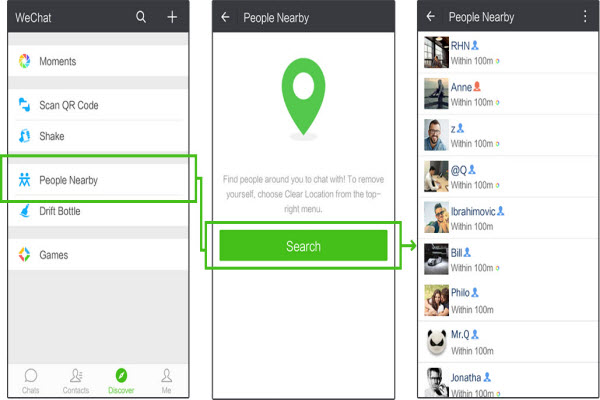The width and height of the screenshot is (600, 400).
Task: Tap the WeChat search magnifier icon
Action: [x=141, y=17]
